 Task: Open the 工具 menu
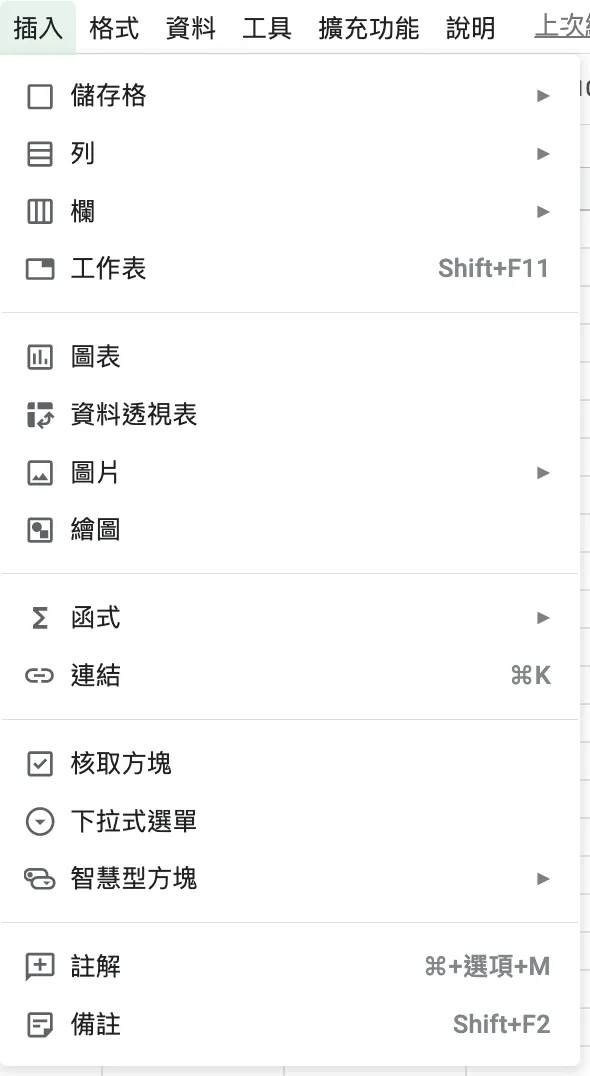(267, 27)
